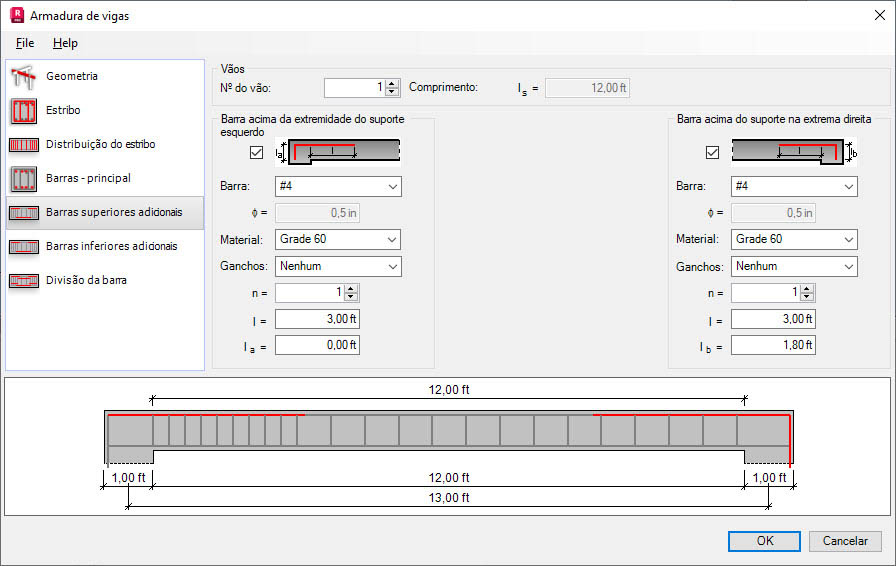The image size is (896, 566).
Task: Select Barras superiores adicionais entry
Action: click(x=105, y=213)
